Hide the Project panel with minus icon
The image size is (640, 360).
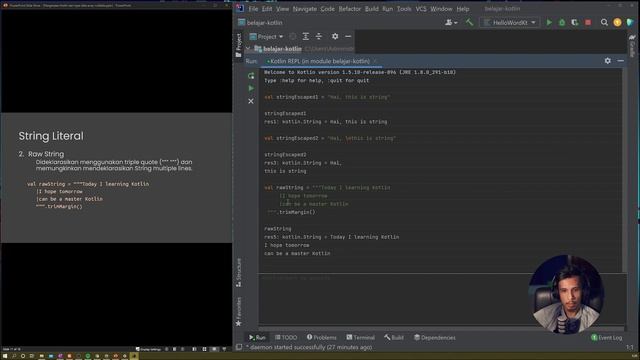click(x=348, y=36)
